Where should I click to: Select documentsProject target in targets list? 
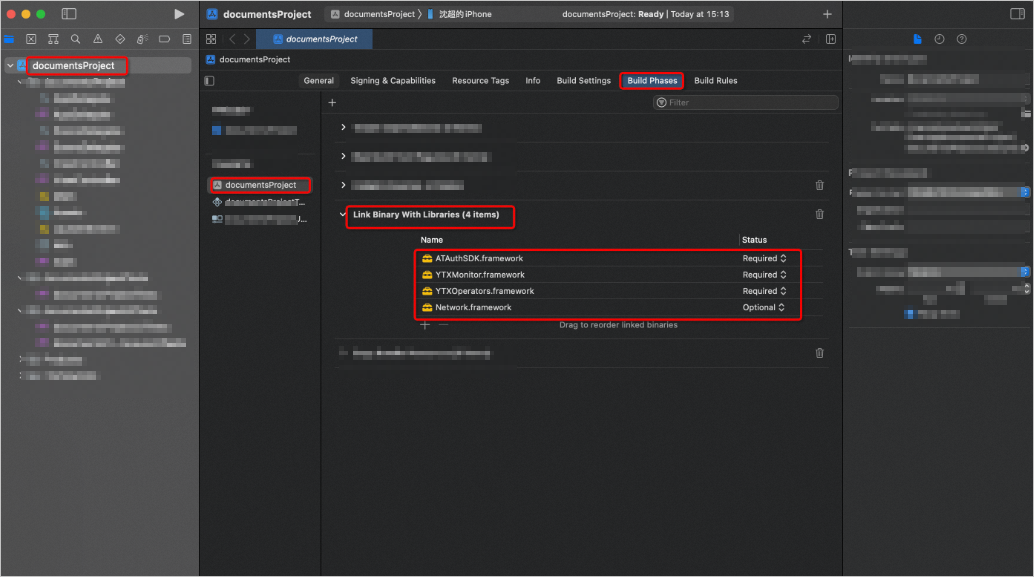(x=260, y=185)
